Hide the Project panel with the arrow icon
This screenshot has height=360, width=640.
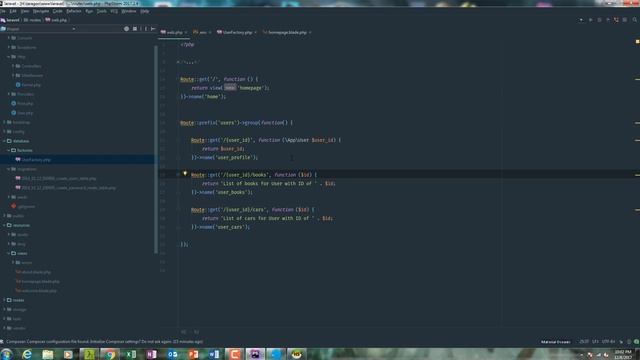click(153, 29)
